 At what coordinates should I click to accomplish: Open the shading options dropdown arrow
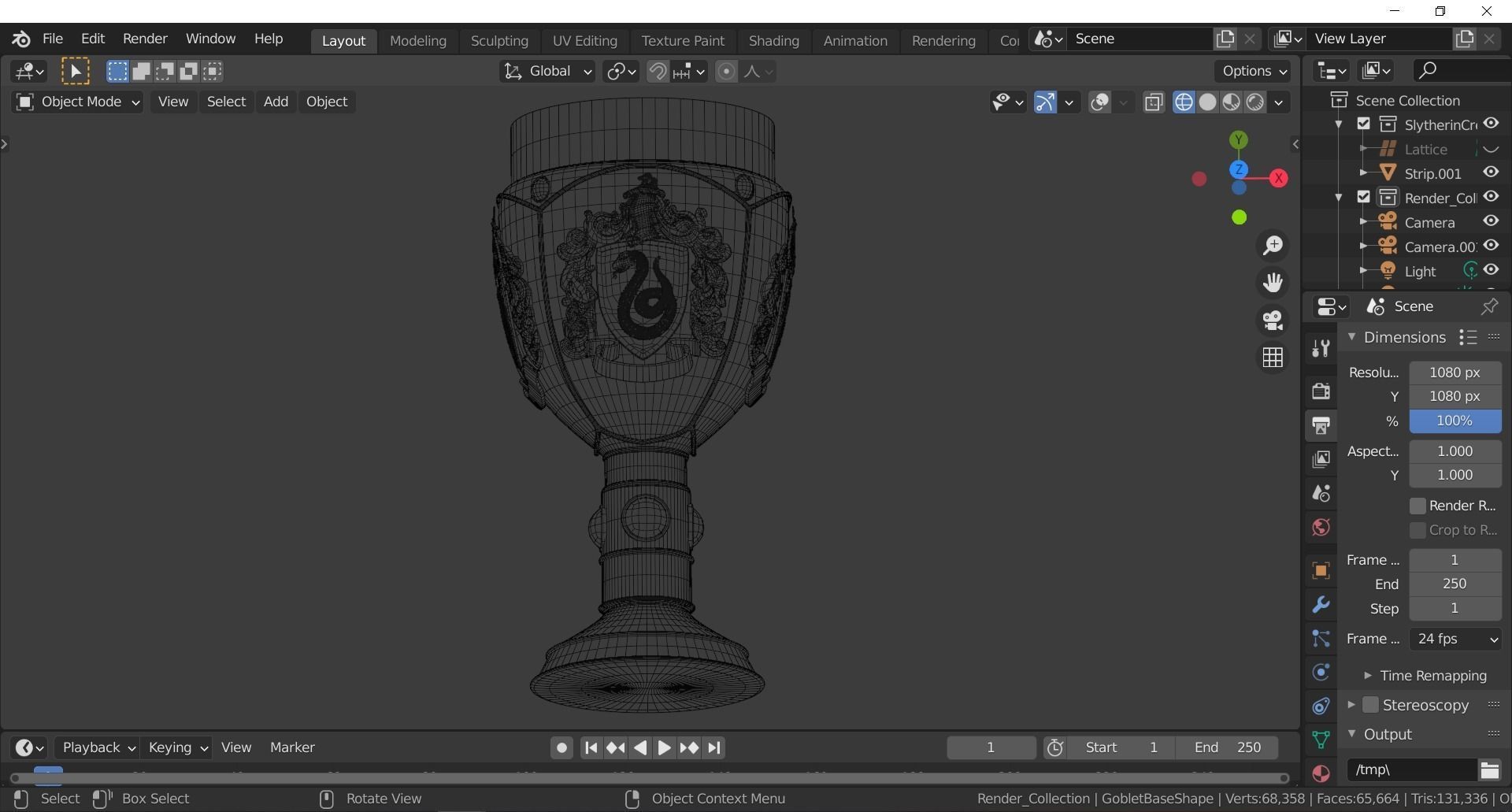click(1279, 102)
